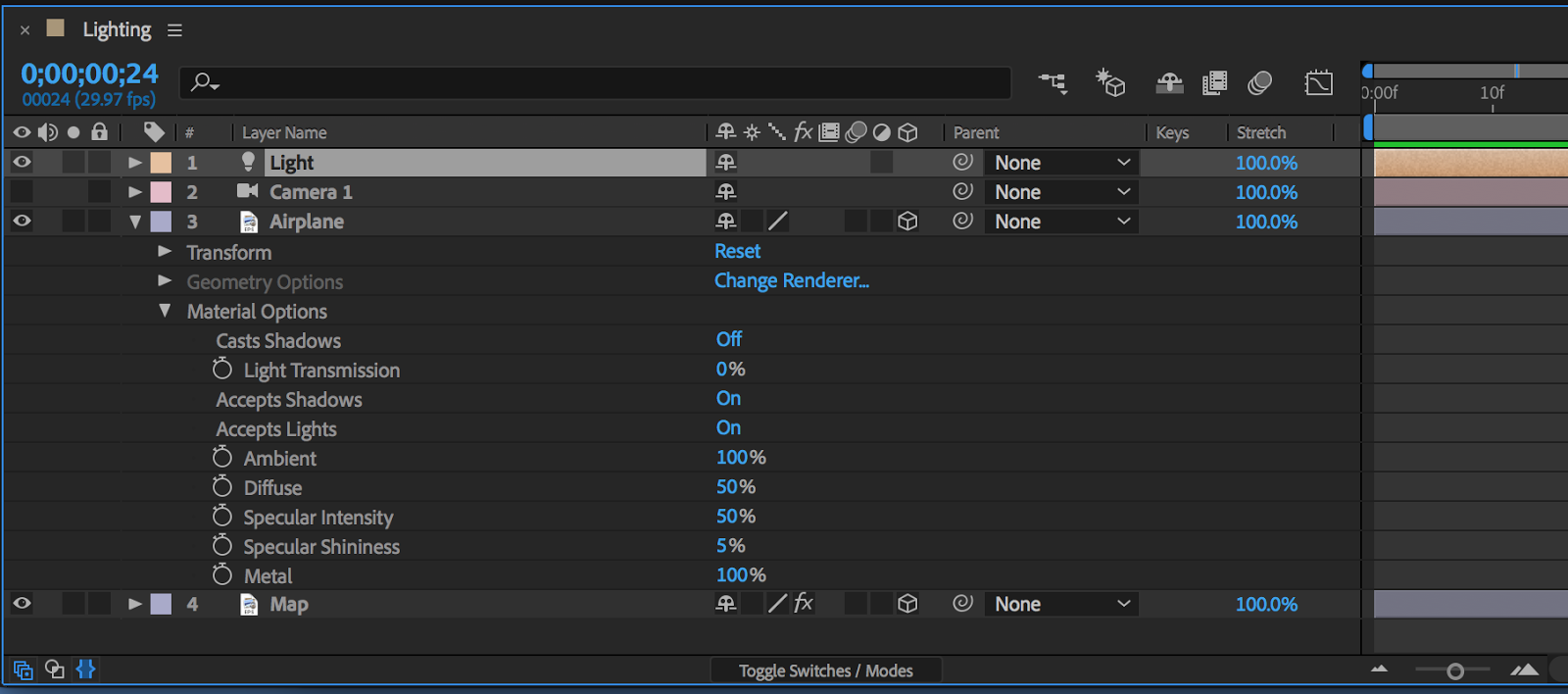This screenshot has height=694, width=1568.
Task: Expand Layer Switches pane icon
Action: point(23,670)
